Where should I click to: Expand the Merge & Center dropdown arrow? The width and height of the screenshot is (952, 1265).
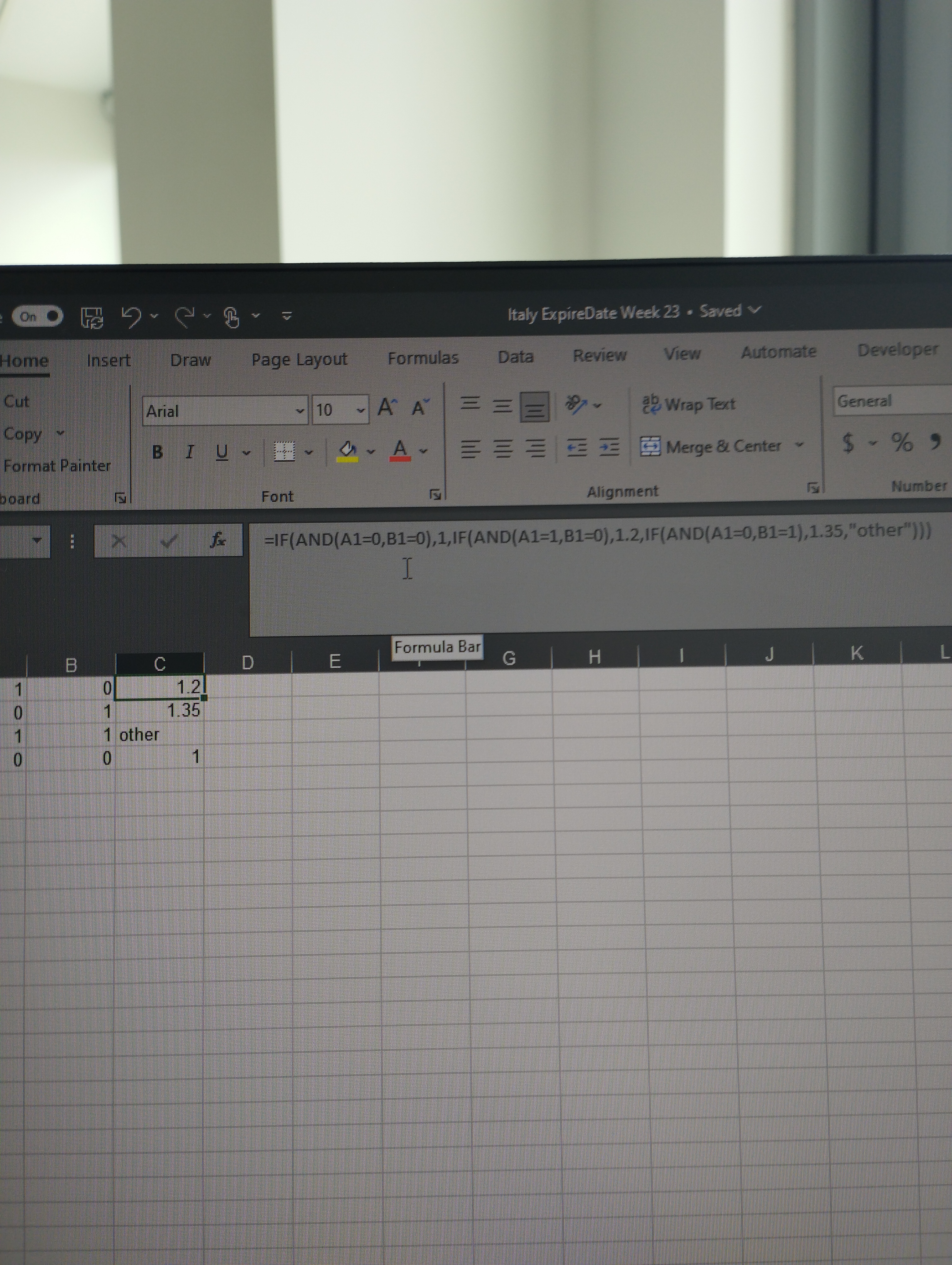coord(800,444)
